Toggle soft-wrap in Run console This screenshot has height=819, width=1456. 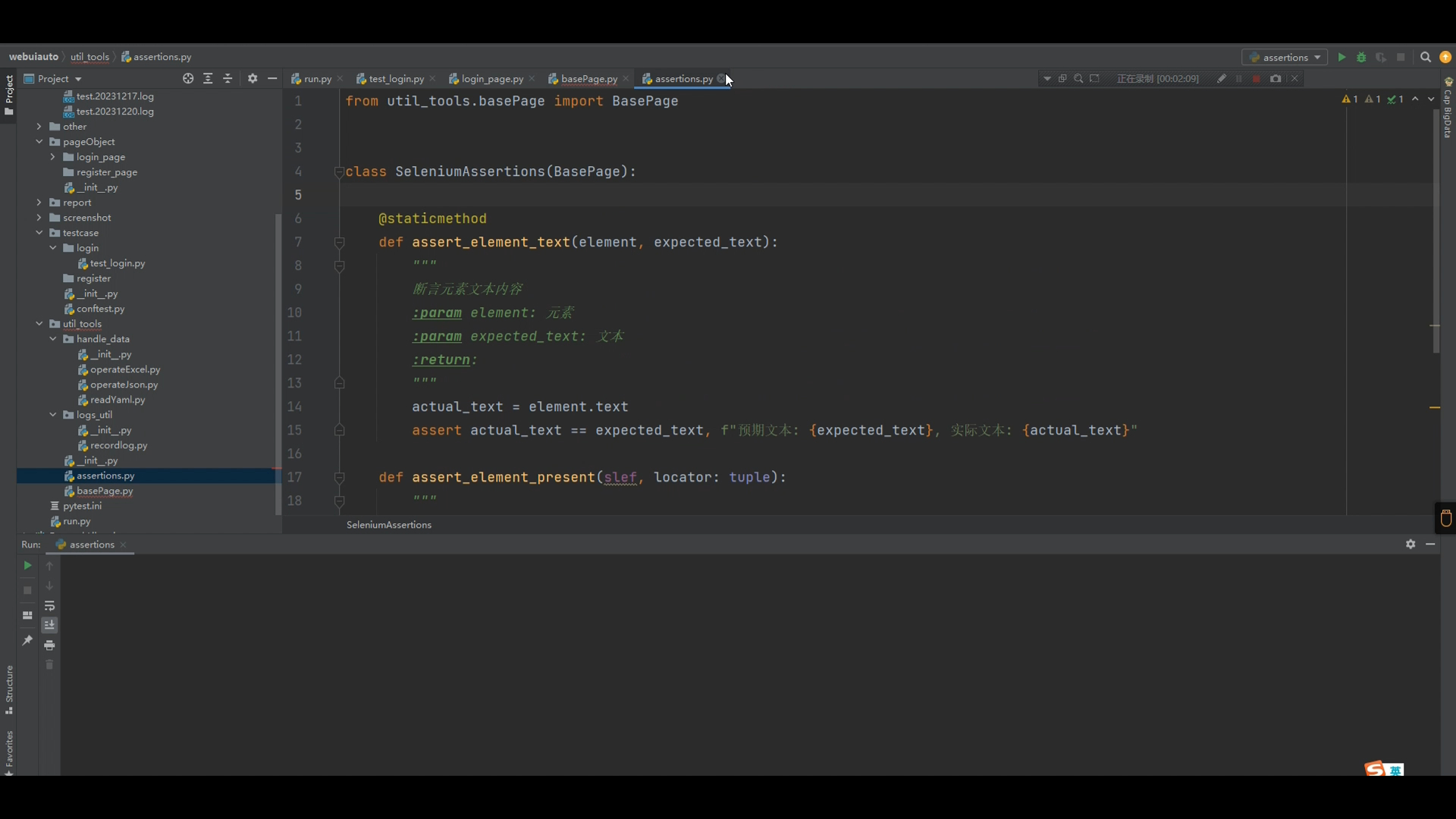point(49,606)
